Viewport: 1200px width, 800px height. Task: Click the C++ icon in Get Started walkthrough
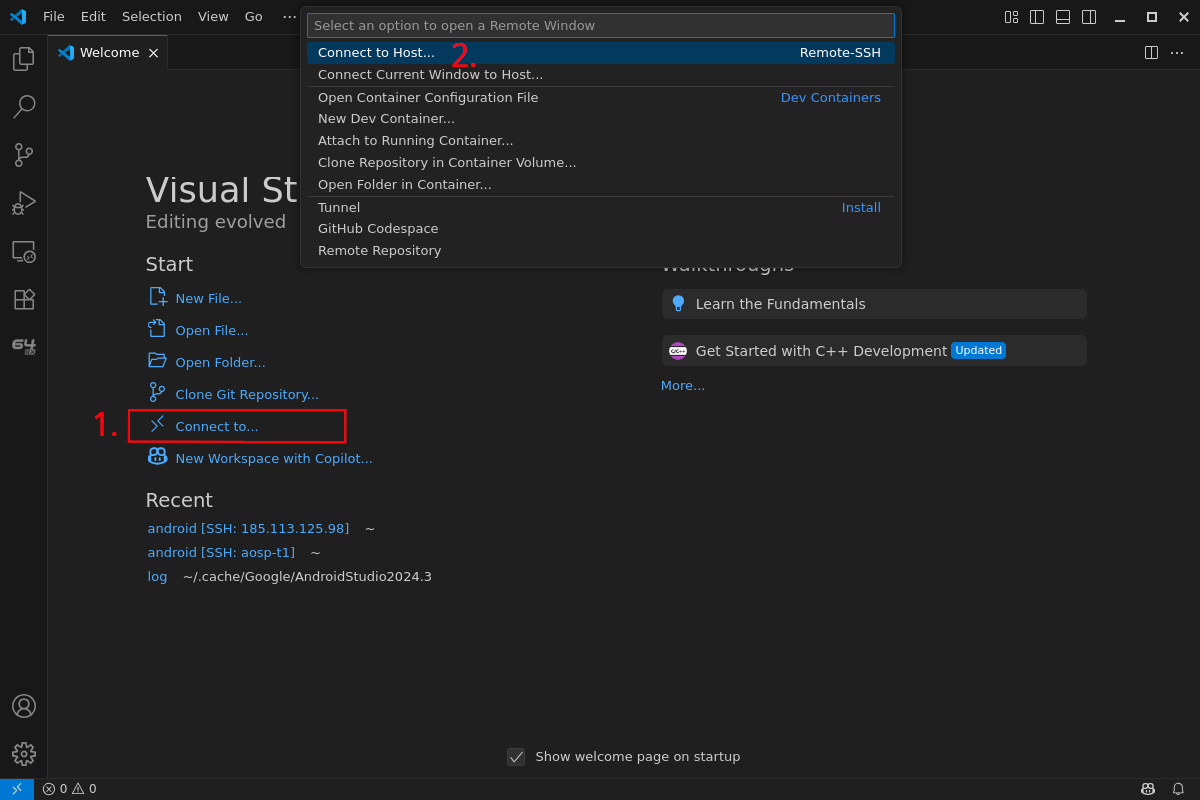(x=678, y=351)
